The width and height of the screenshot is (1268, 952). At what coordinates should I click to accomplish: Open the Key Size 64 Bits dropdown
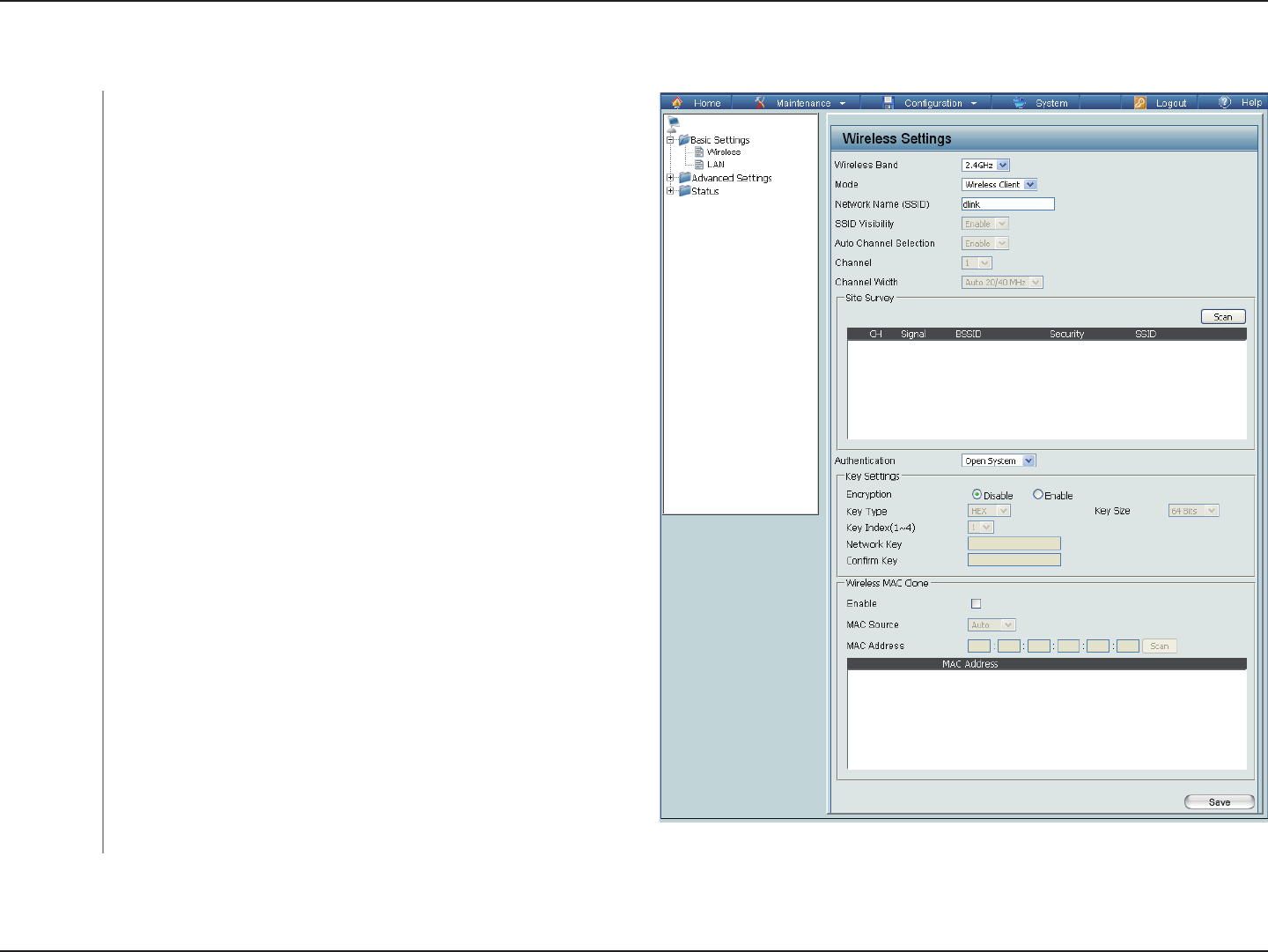[1193, 511]
